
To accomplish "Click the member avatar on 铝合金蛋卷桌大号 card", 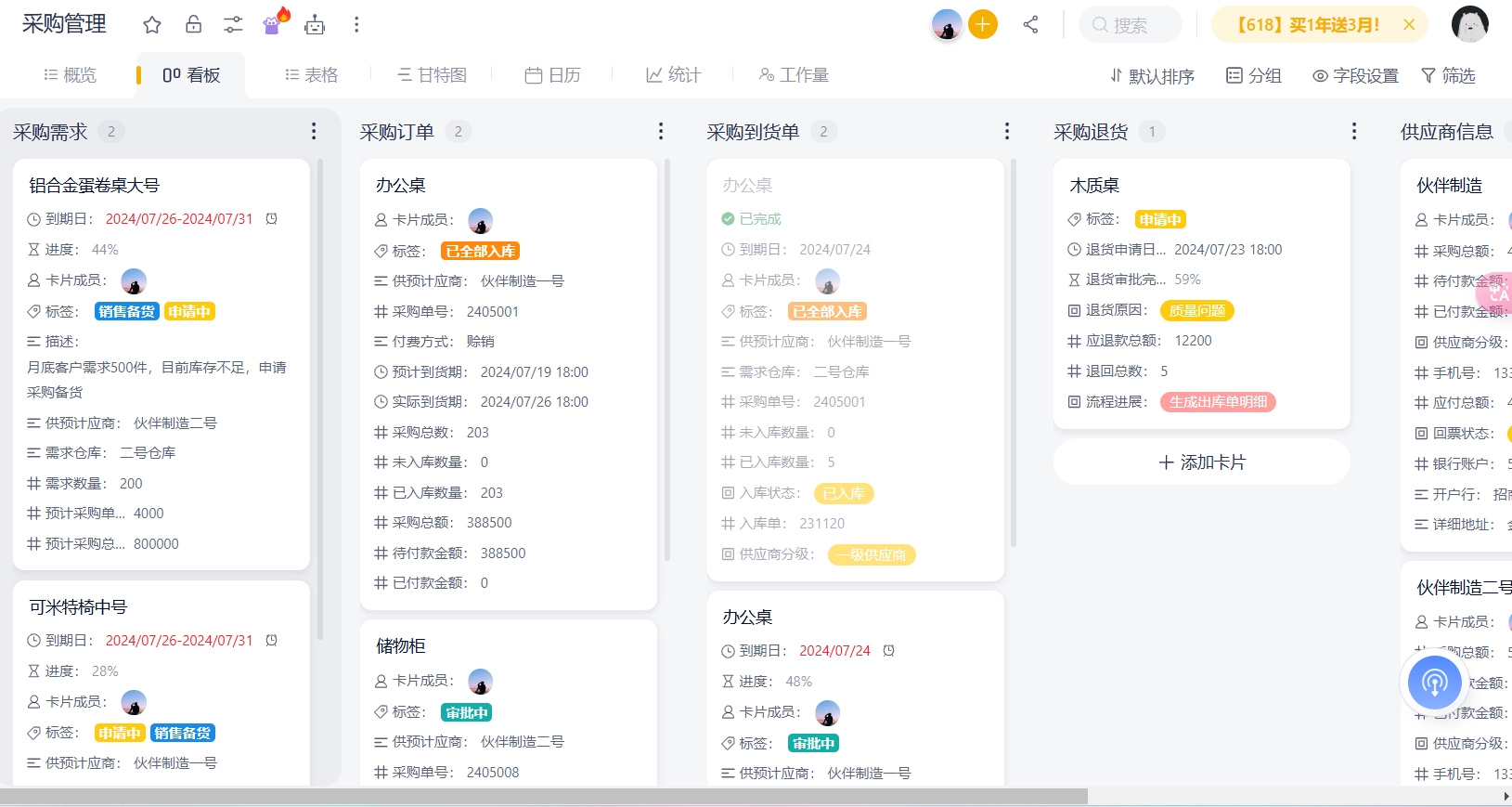I will (x=134, y=280).
